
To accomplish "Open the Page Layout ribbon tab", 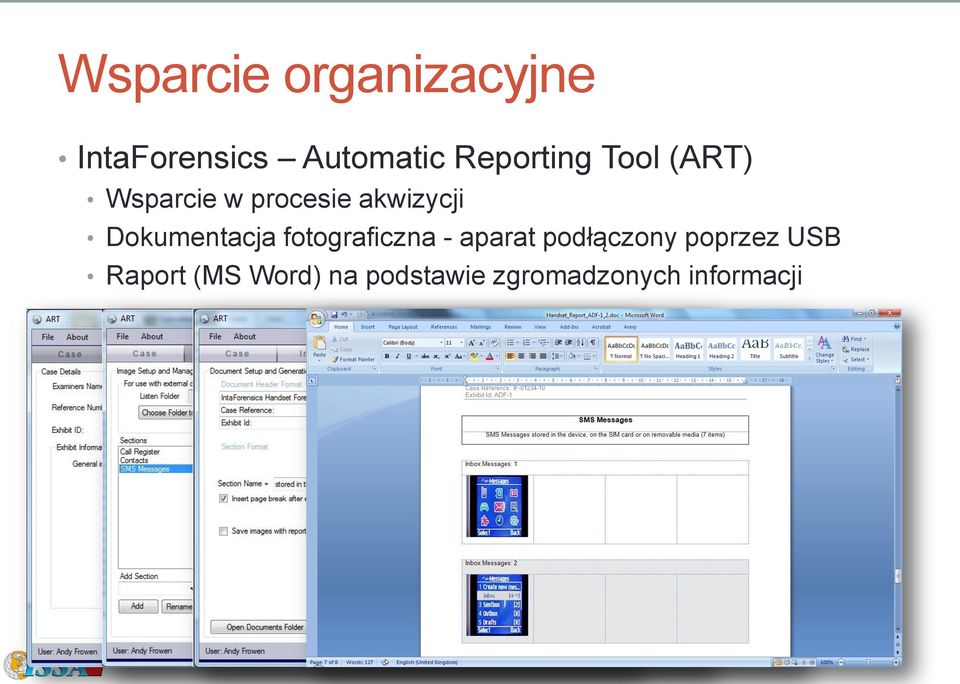I will pos(403,326).
